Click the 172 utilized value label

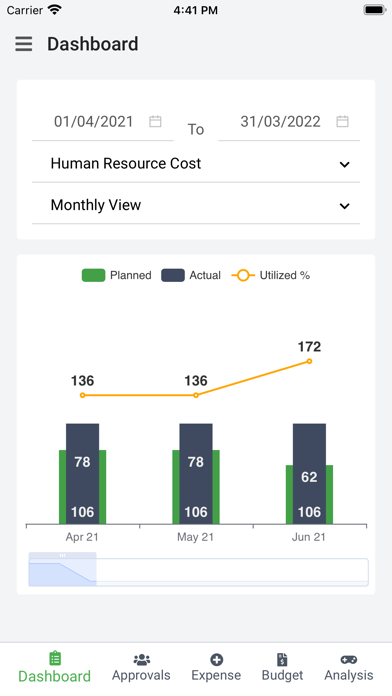coord(309,346)
